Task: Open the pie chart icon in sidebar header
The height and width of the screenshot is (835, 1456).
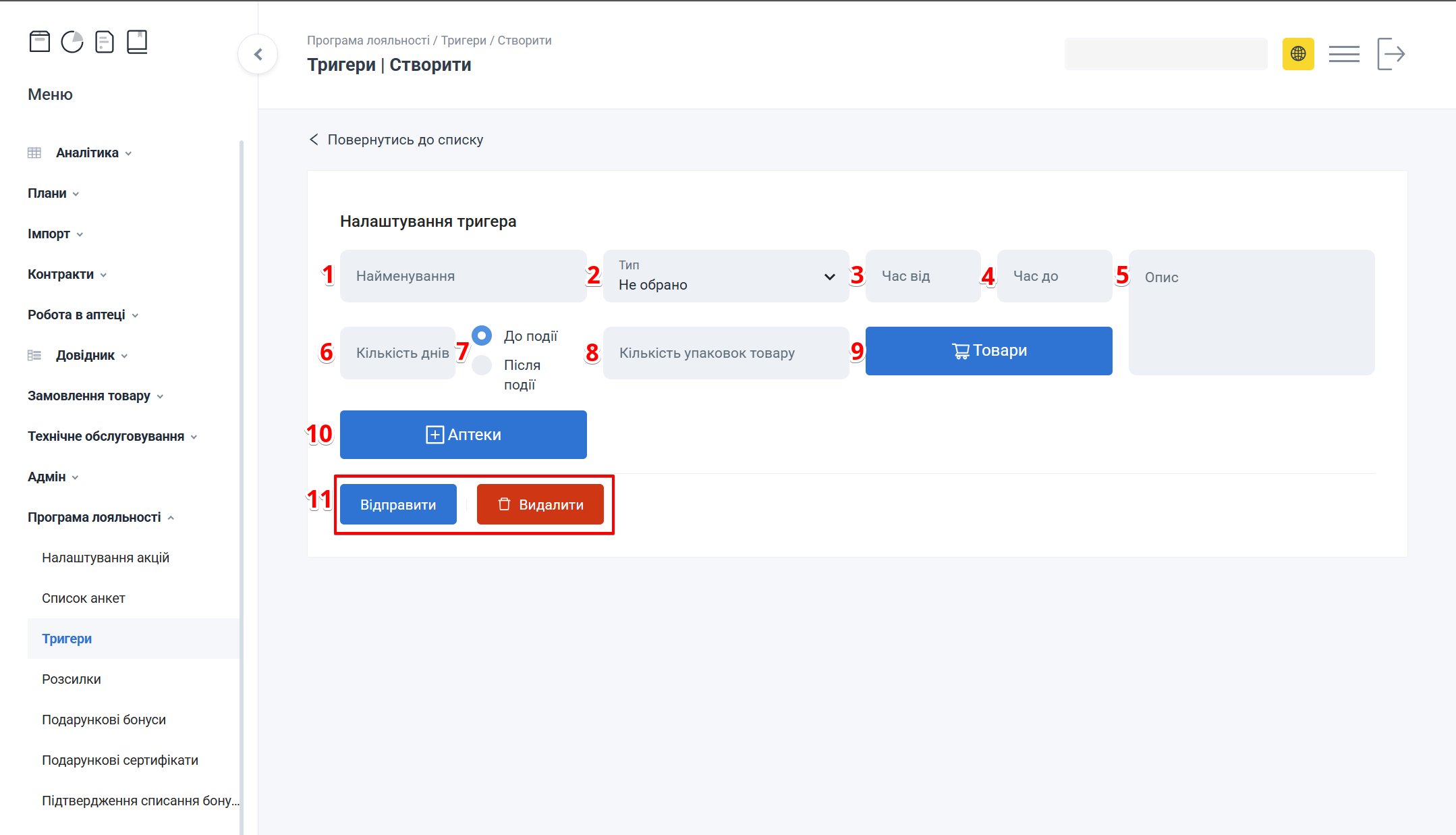Action: (72, 42)
